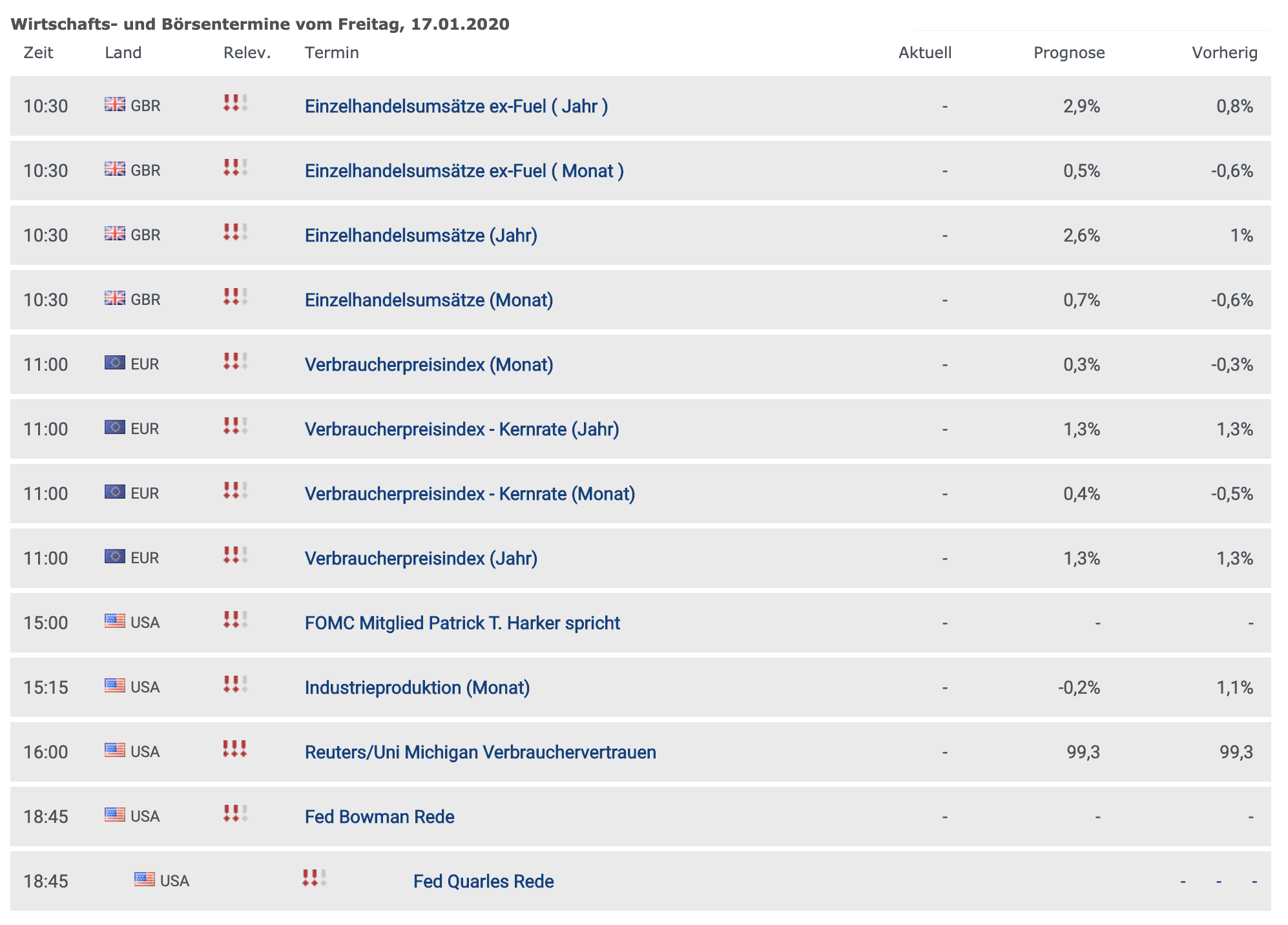Click the 0,4% forecast value
The image size is (1288, 925).
point(1082,494)
